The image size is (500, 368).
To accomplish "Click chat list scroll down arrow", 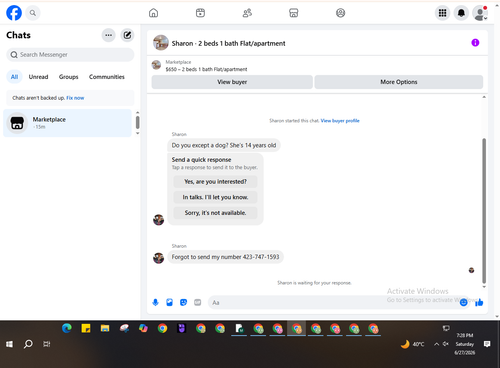I will [x=138, y=133].
